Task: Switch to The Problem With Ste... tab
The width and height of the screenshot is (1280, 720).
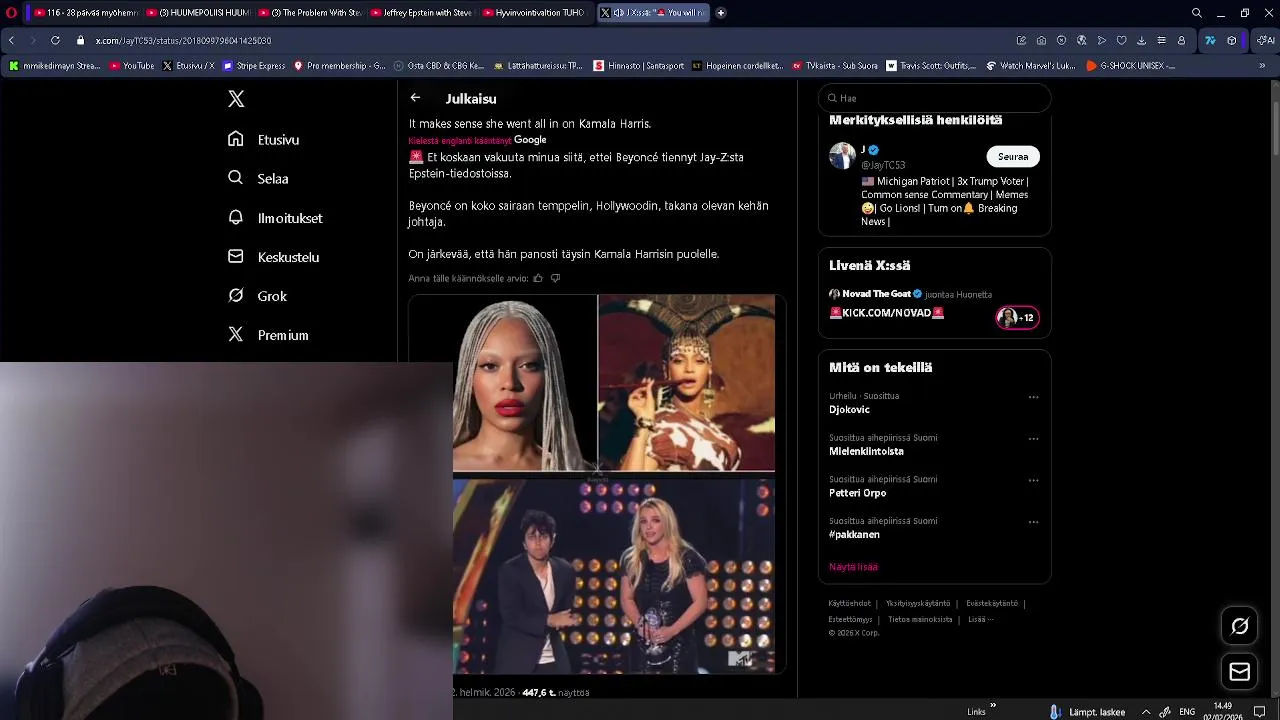Action: [x=308, y=13]
